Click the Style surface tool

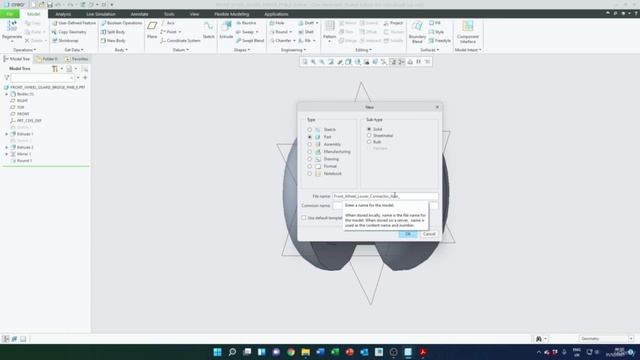[436, 32]
